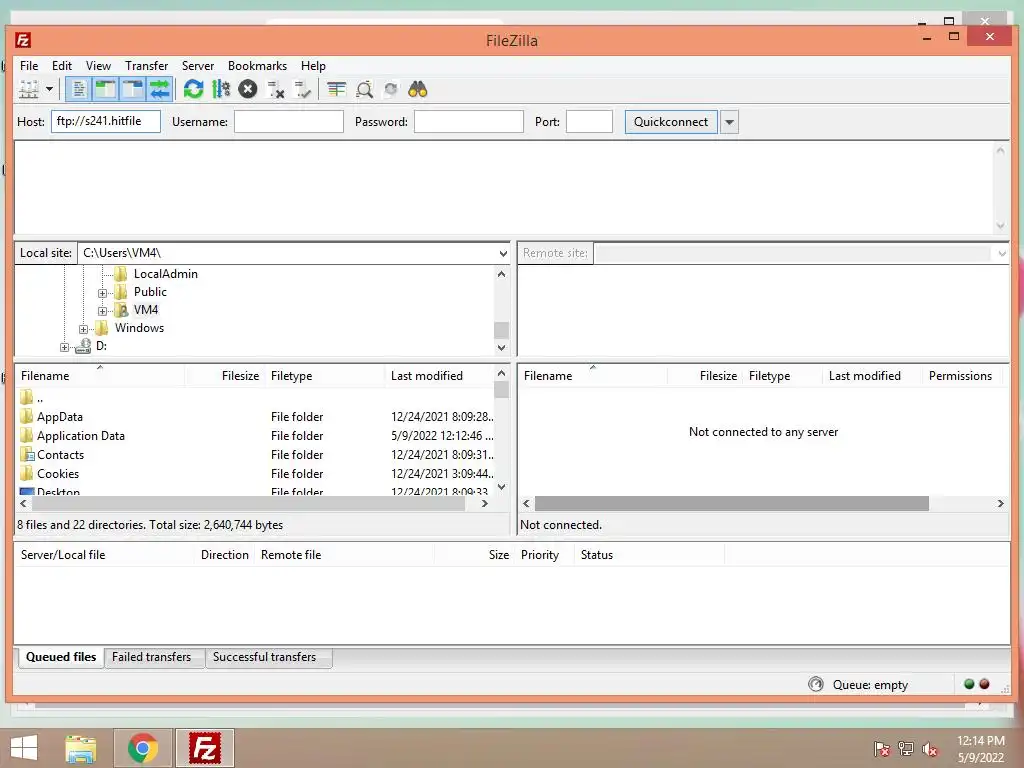Expand the Windows folder node

point(84,329)
